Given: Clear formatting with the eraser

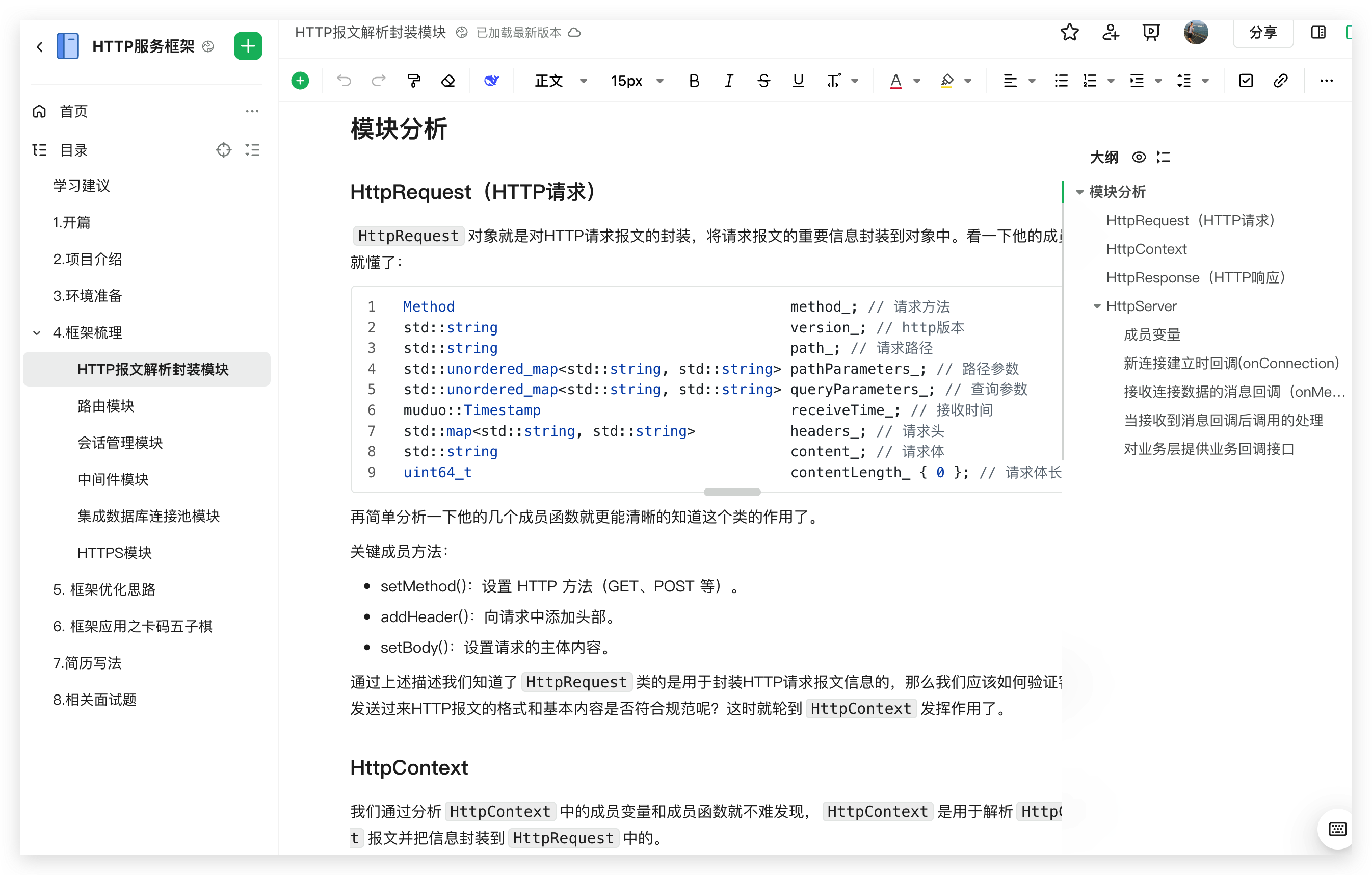Looking at the screenshot, I should (448, 81).
